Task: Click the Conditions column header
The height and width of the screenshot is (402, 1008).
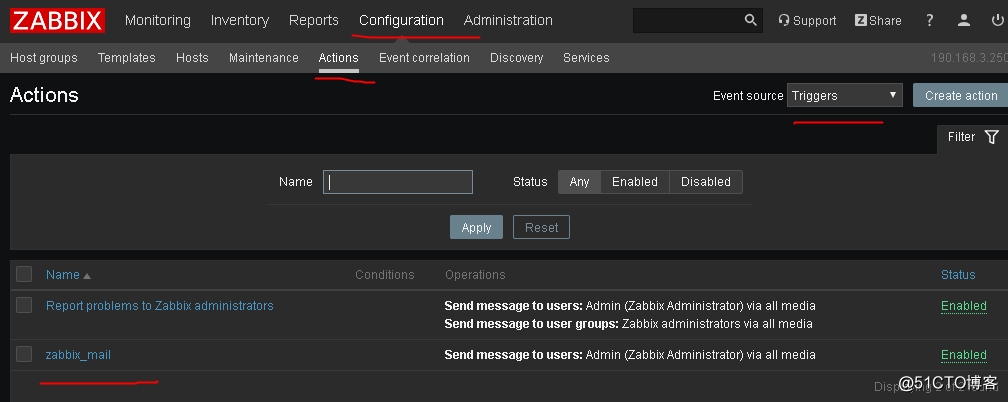Action: 385,275
